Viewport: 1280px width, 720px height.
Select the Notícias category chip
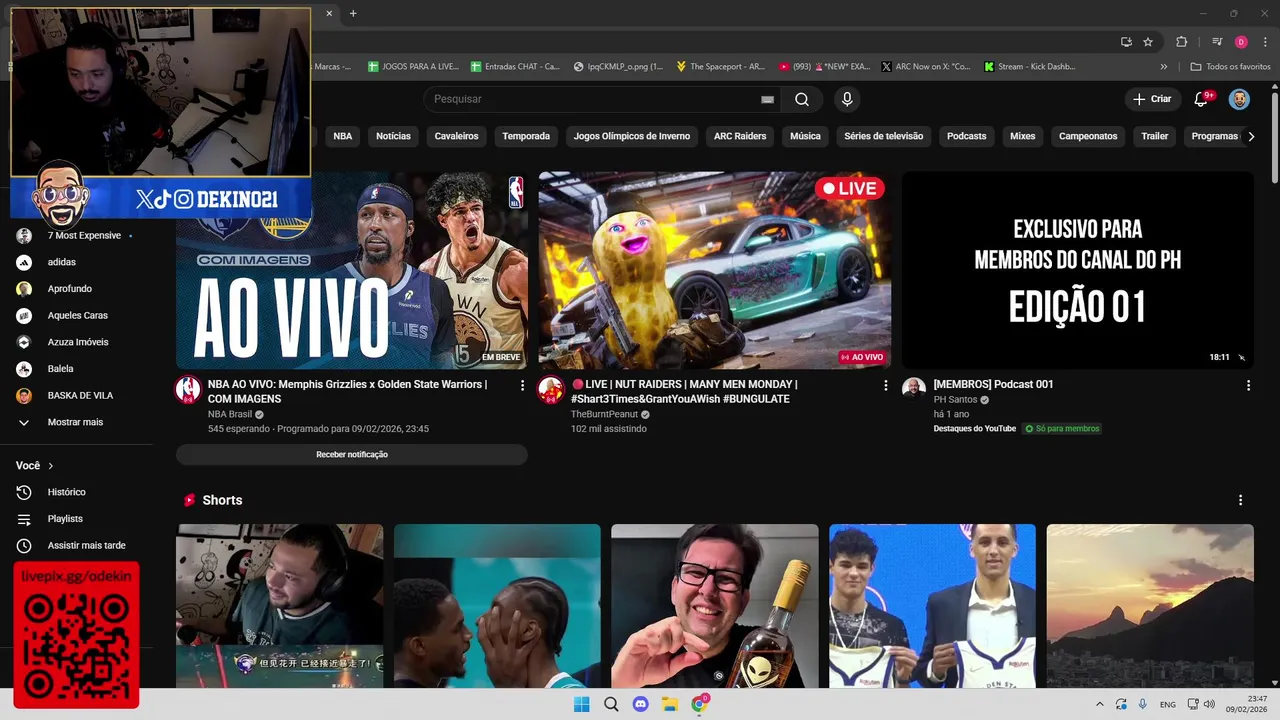pos(393,136)
